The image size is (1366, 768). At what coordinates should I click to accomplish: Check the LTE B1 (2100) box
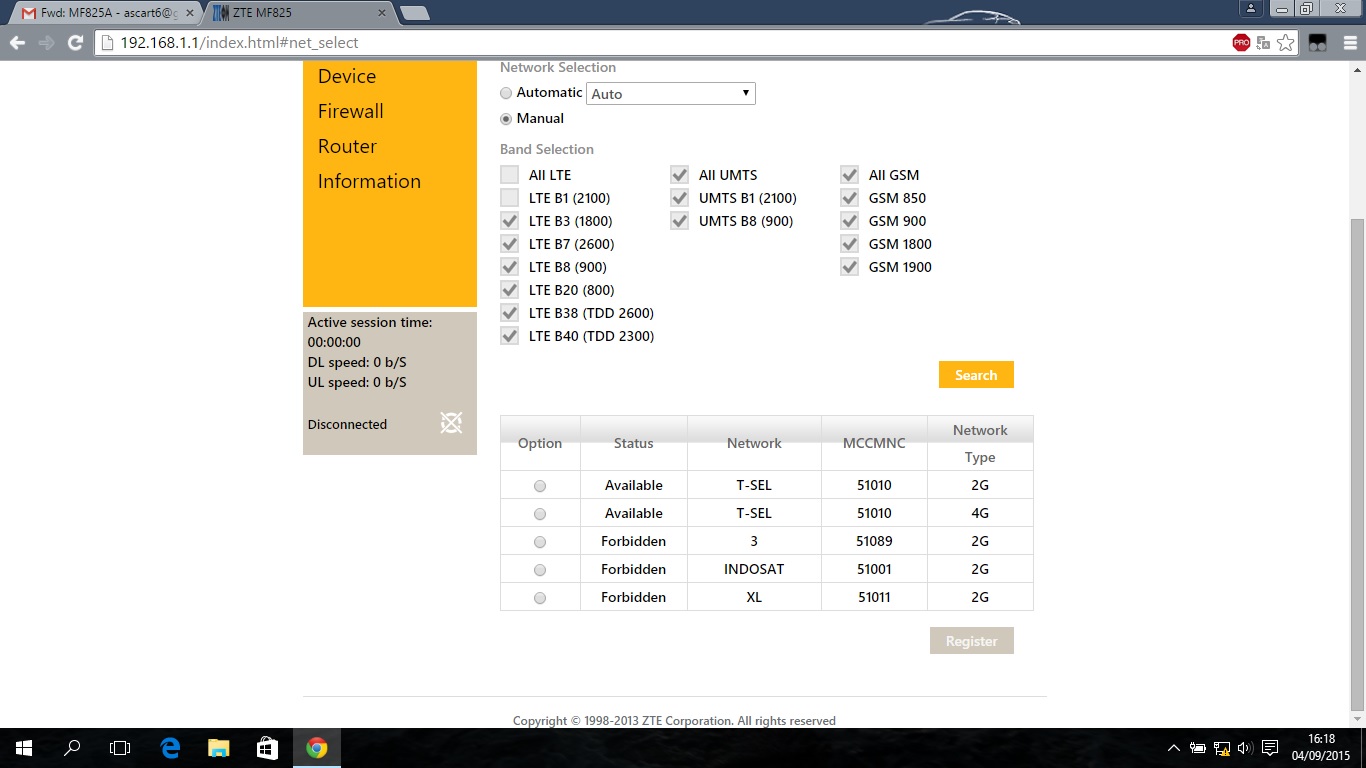510,198
